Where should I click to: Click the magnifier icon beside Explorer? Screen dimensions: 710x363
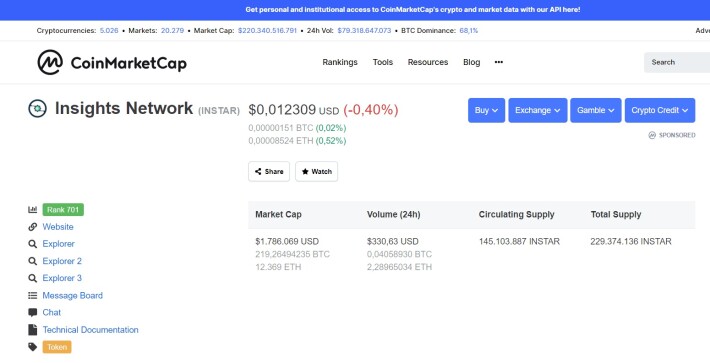click(33, 244)
